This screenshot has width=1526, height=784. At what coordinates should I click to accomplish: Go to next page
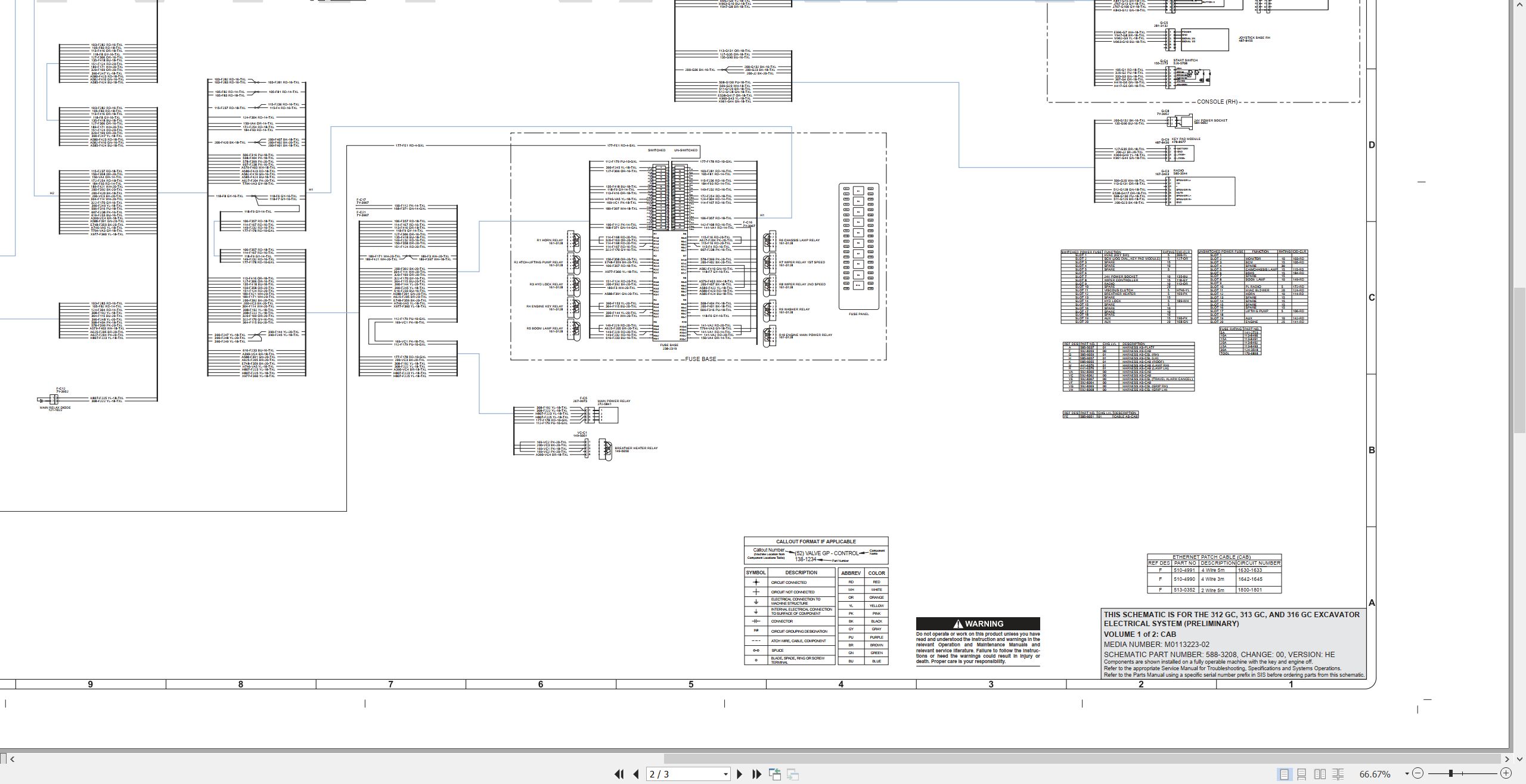(x=740, y=774)
